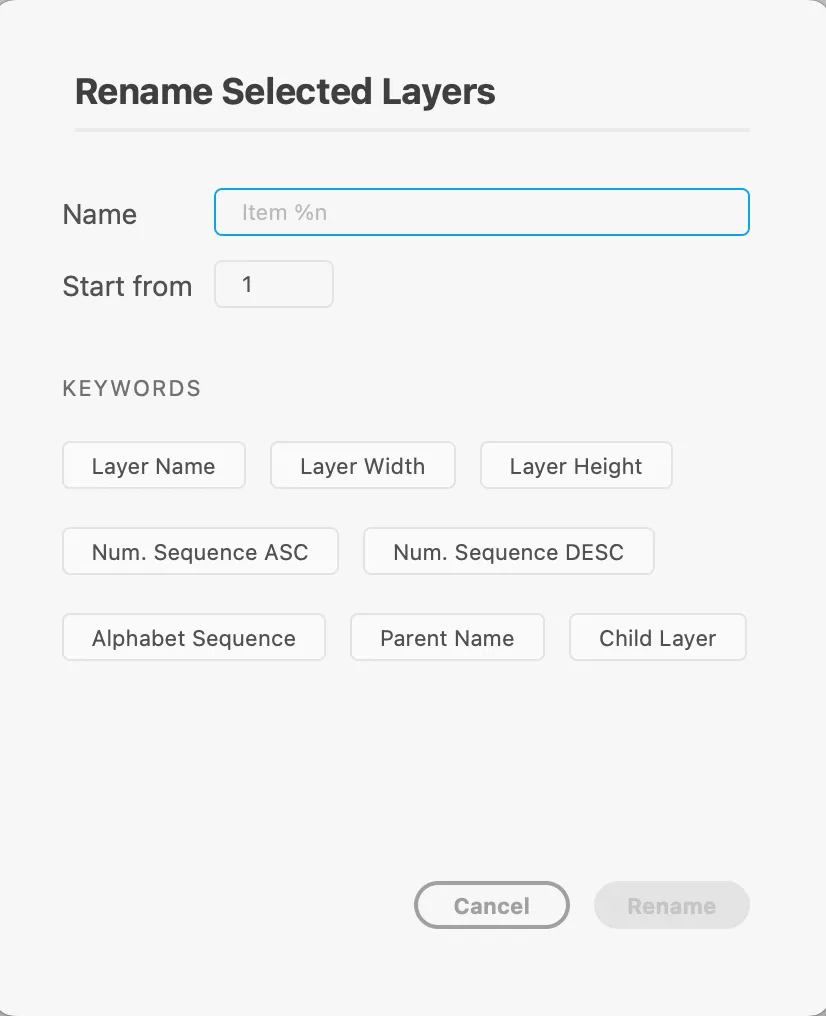Click the Name text input field
The height and width of the screenshot is (1016, 826).
coord(481,212)
